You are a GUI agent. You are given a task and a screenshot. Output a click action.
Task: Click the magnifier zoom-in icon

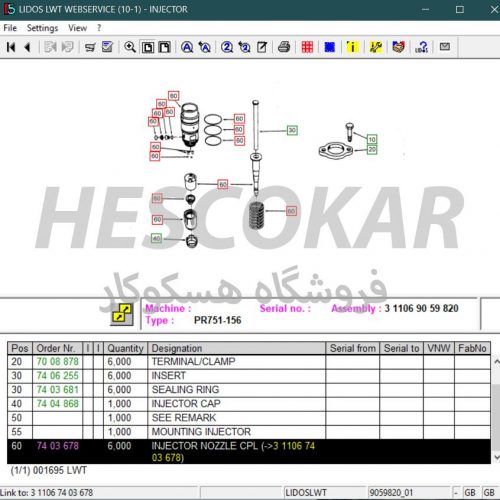[130, 47]
